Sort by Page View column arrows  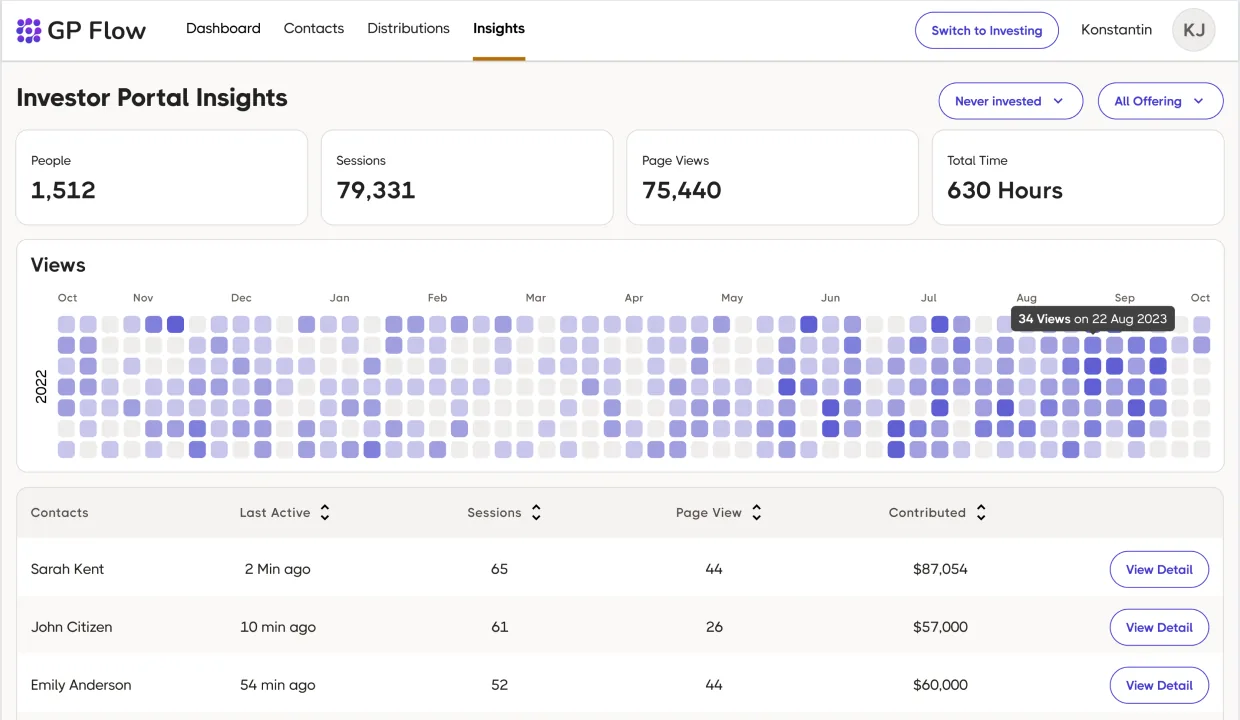(757, 513)
